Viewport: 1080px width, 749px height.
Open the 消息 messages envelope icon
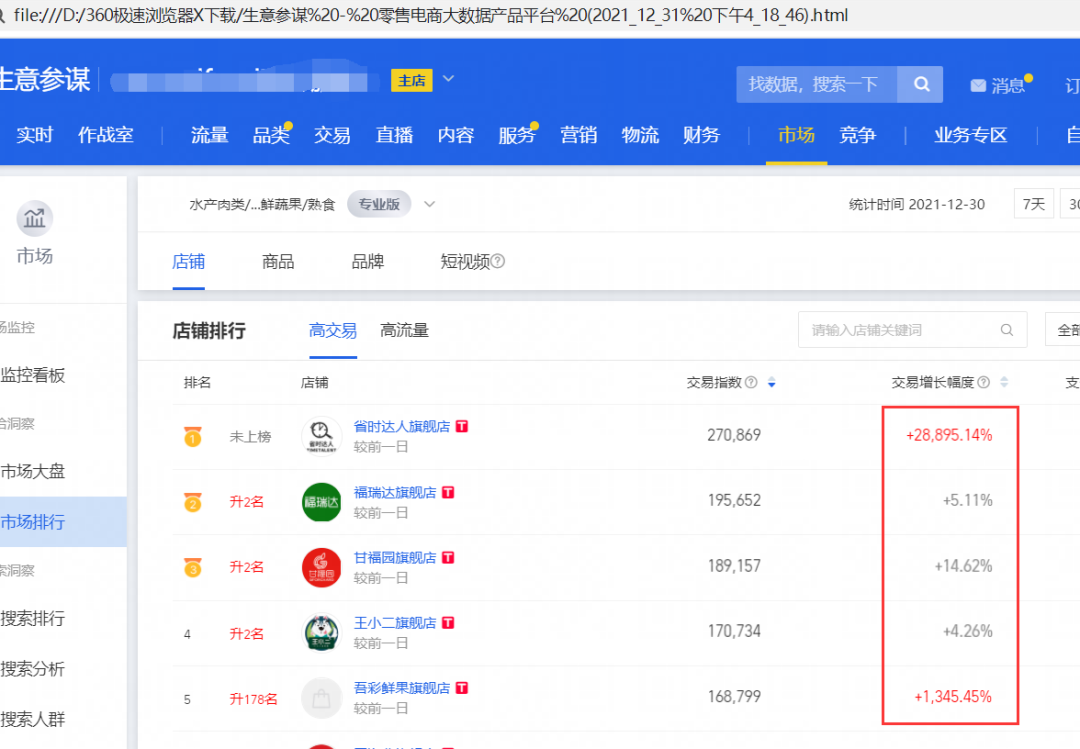[978, 85]
